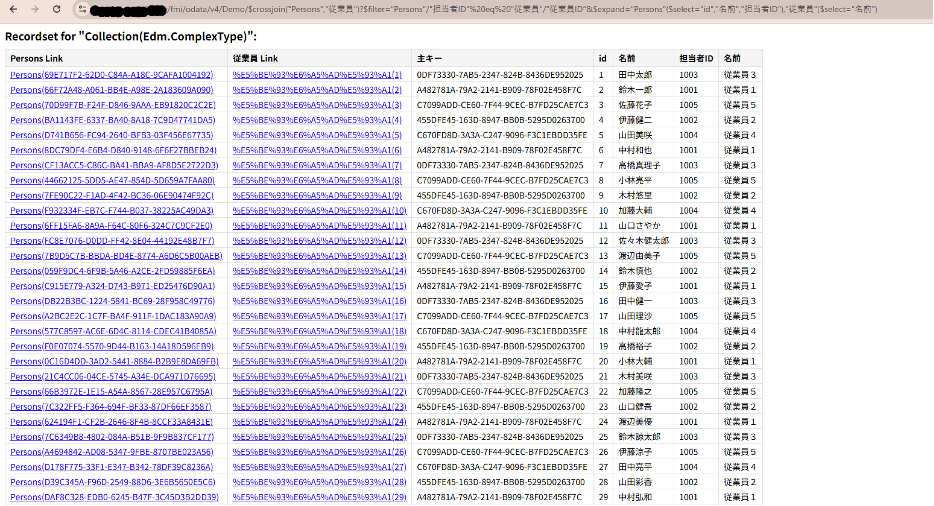Image resolution: width=934 pixels, height=506 pixels.
Task: Open the site information icon in address bar
Action: [x=84, y=9]
